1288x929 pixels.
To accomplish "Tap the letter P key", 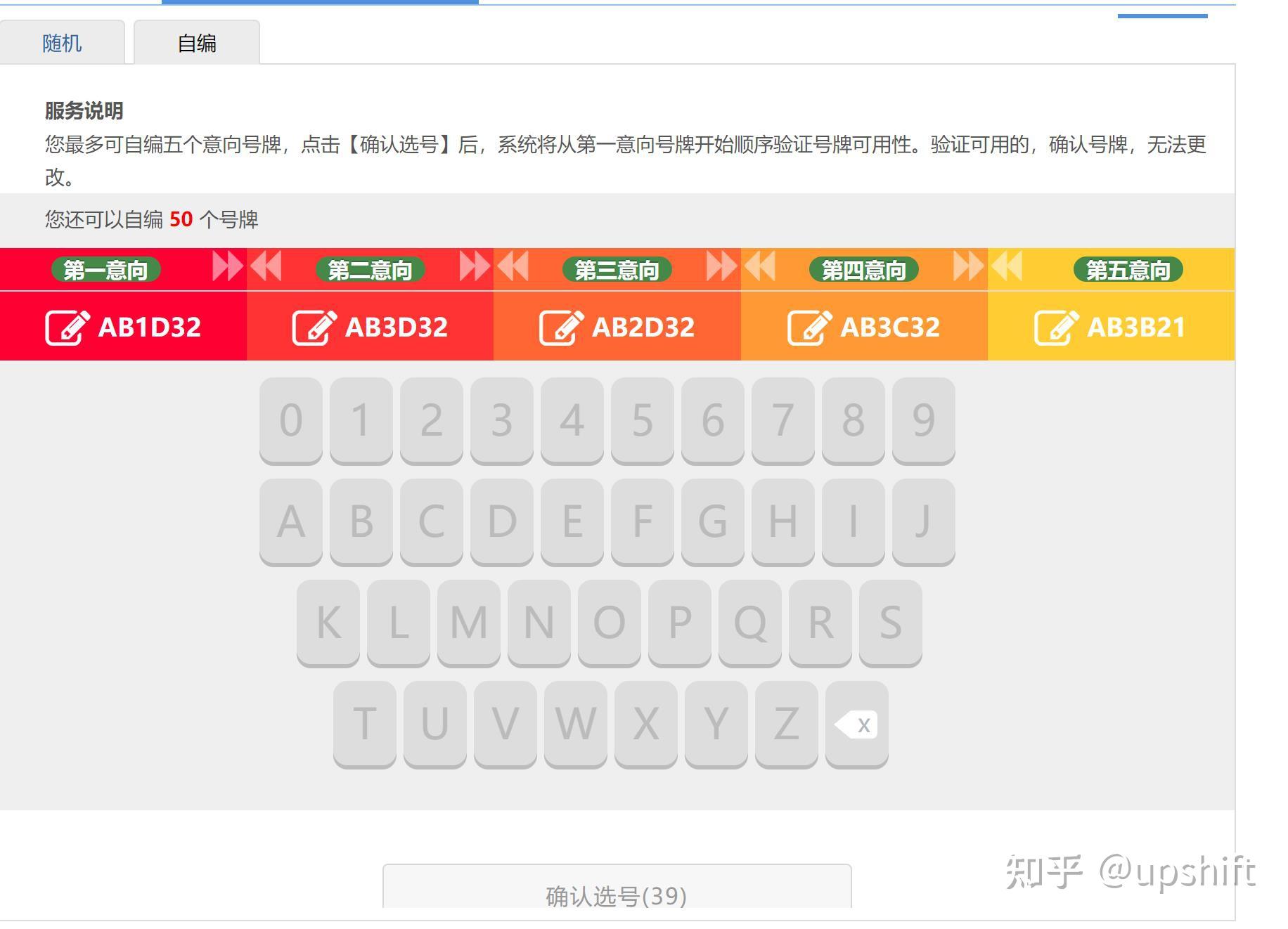I will [680, 623].
